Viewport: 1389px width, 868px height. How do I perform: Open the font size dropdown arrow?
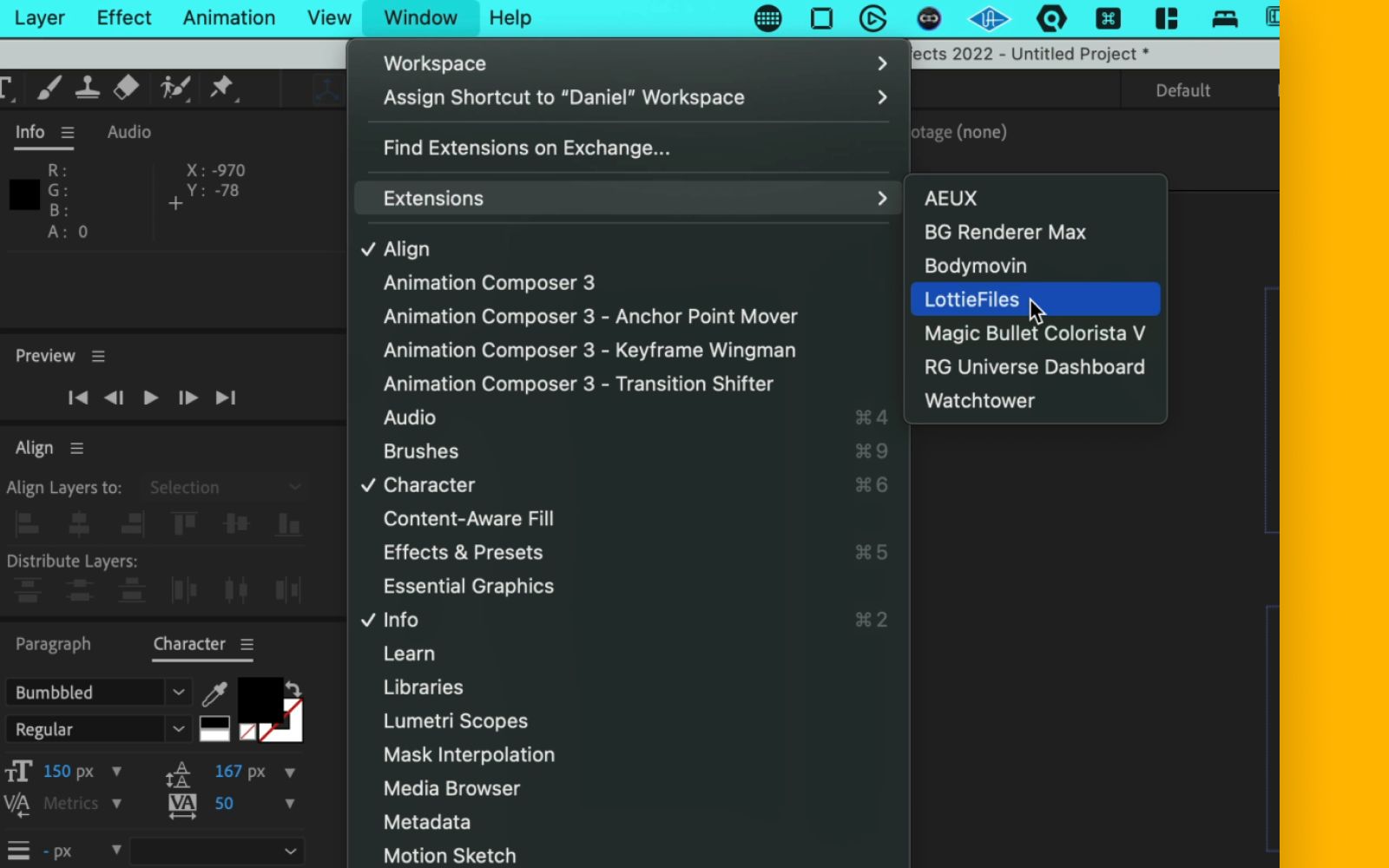pos(116,772)
